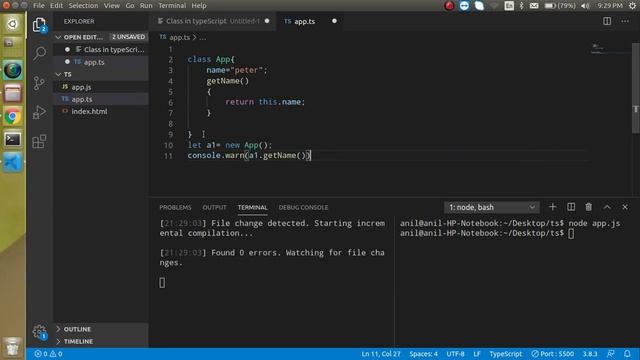This screenshot has width=640, height=360.
Task: Switch to the 'Class in typeScript' editor tab
Action: tap(213, 21)
